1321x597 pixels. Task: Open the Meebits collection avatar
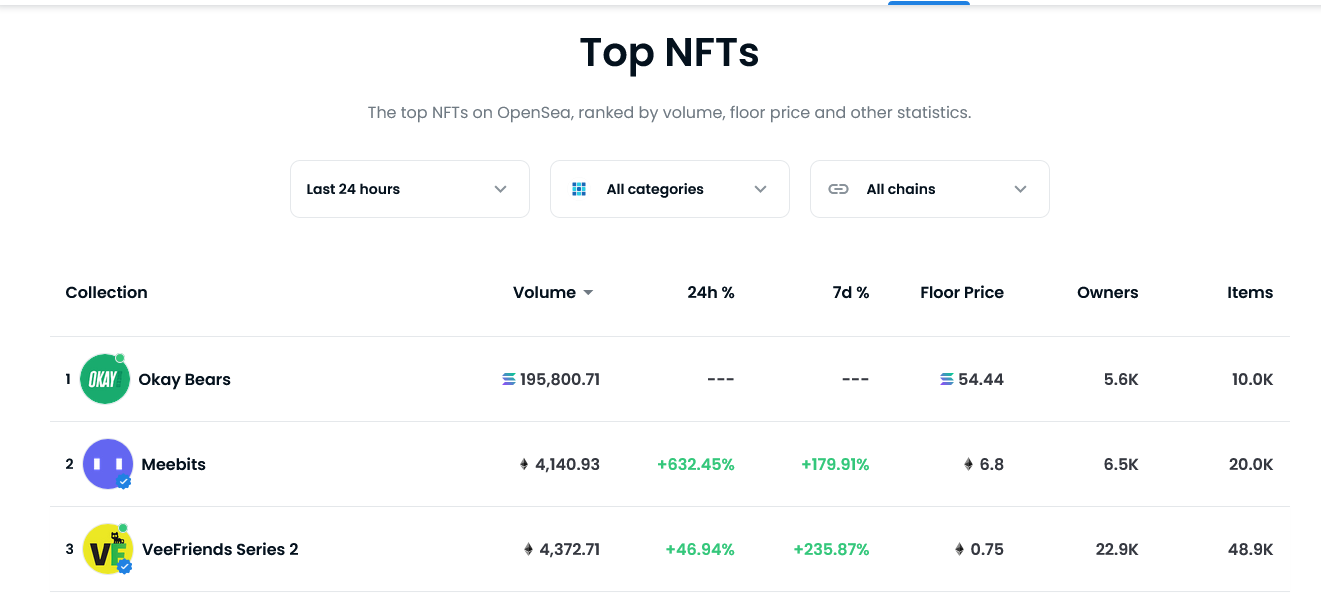coord(108,464)
